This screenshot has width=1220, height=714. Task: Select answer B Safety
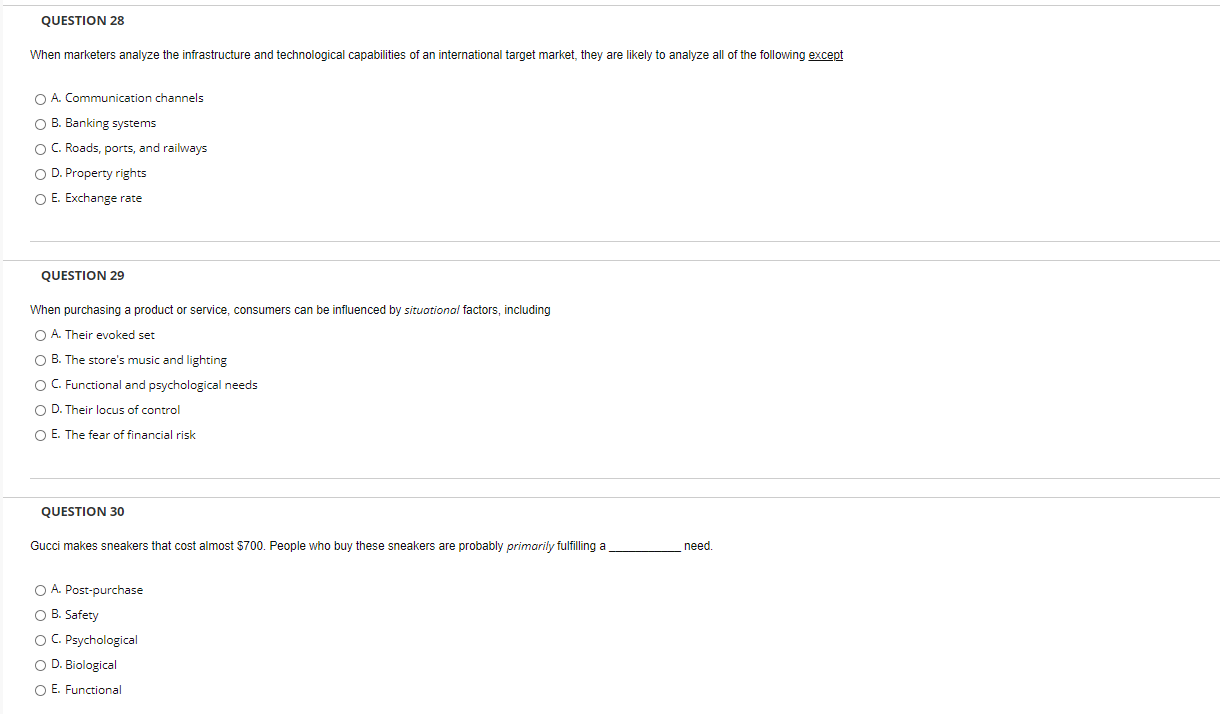coord(40,615)
